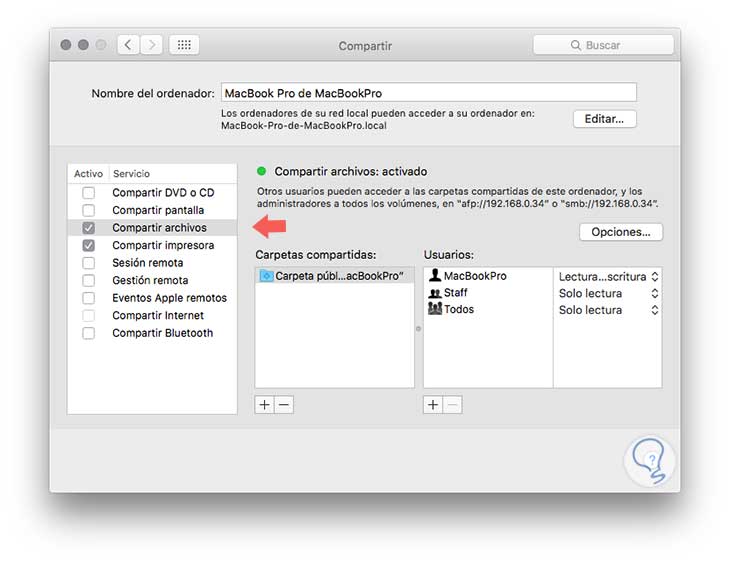
Task: Select the MacBookPro user row
Action: click(x=488, y=276)
